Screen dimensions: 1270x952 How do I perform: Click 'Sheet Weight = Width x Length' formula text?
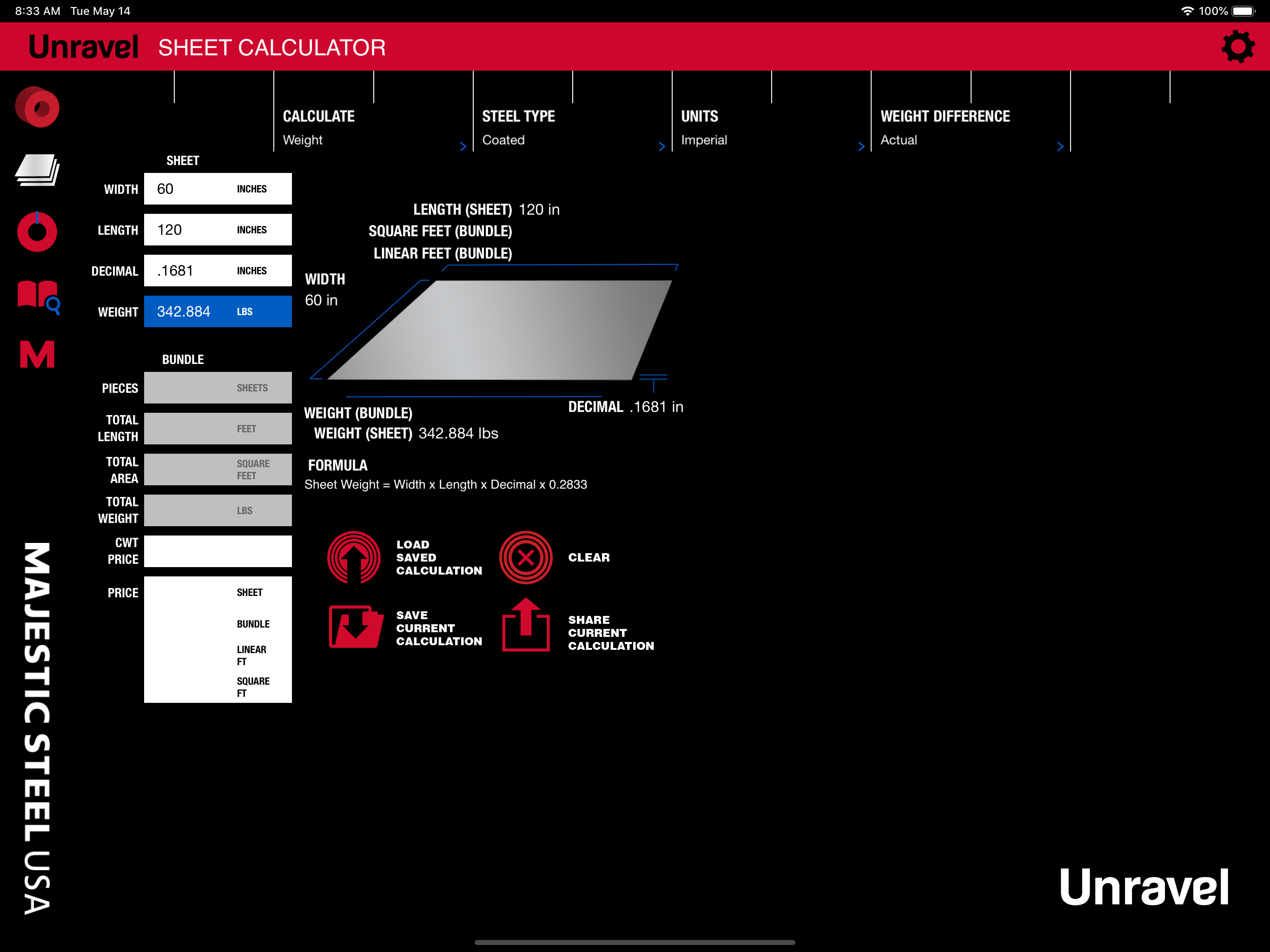[x=445, y=485]
